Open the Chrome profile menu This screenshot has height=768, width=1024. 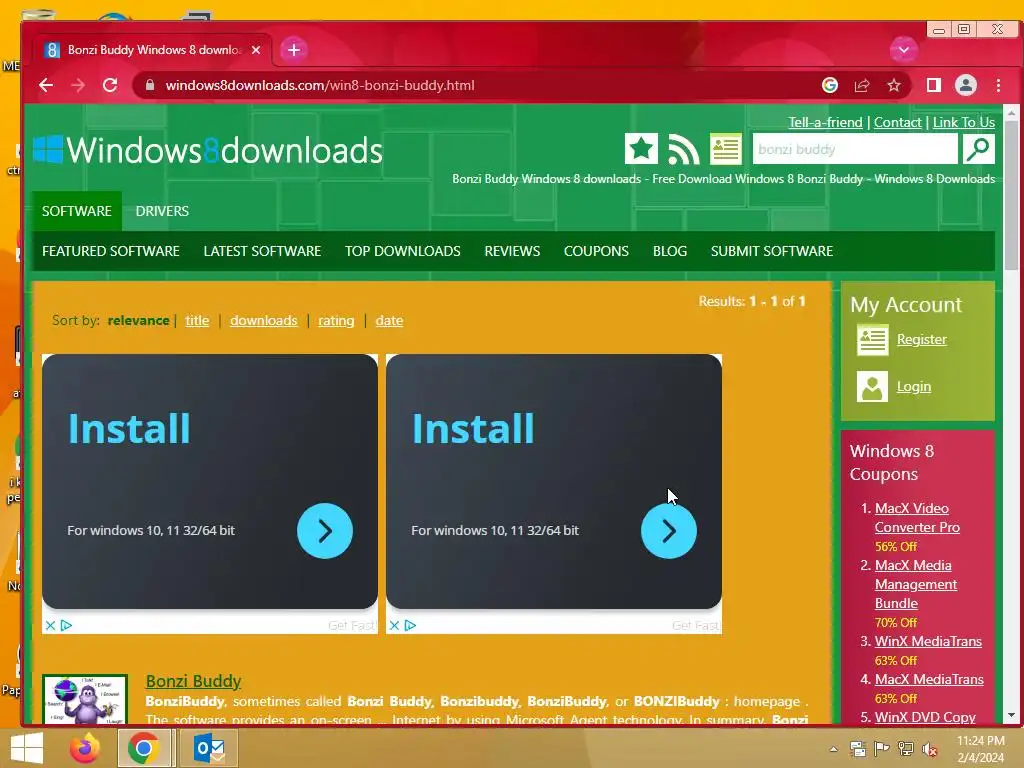(966, 86)
